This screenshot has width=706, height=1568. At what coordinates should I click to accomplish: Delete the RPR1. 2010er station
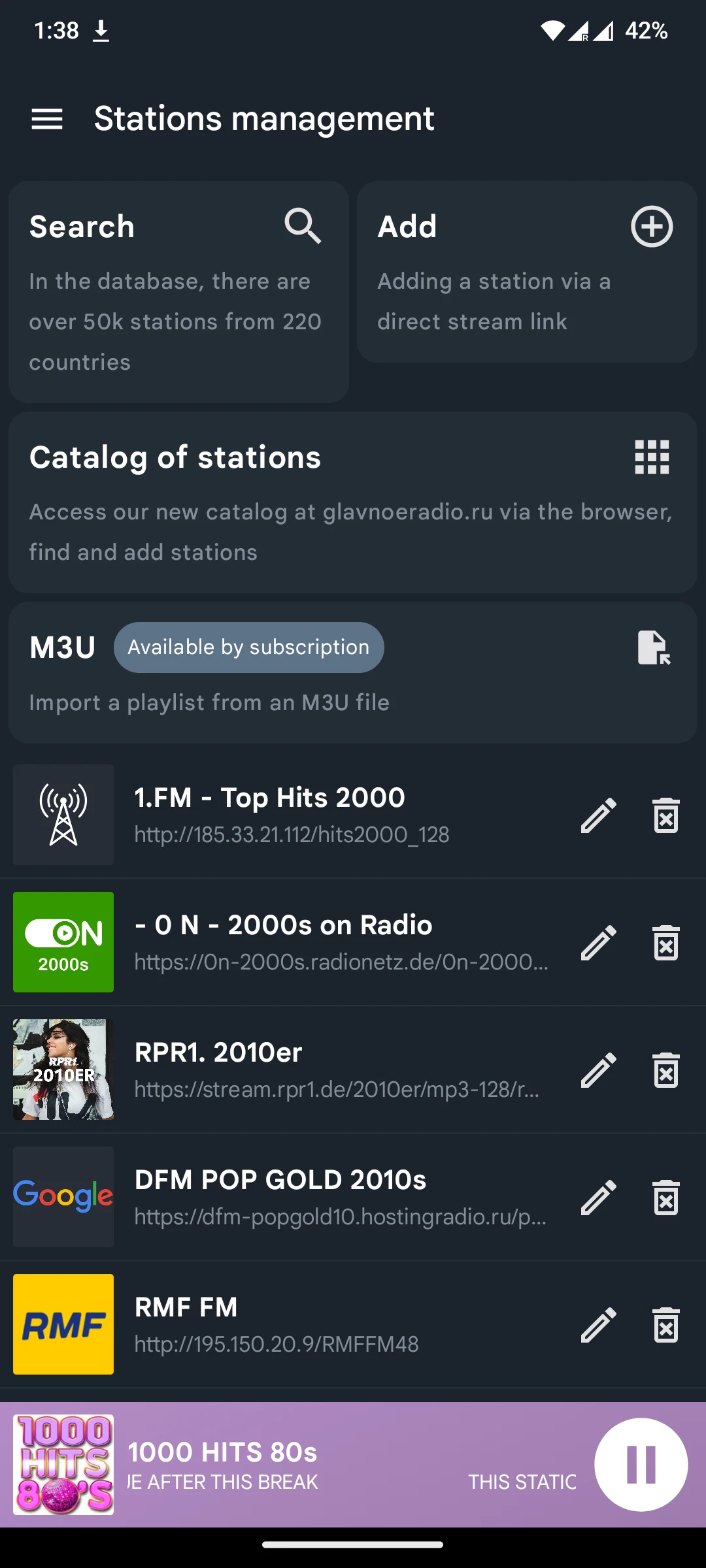point(666,1070)
